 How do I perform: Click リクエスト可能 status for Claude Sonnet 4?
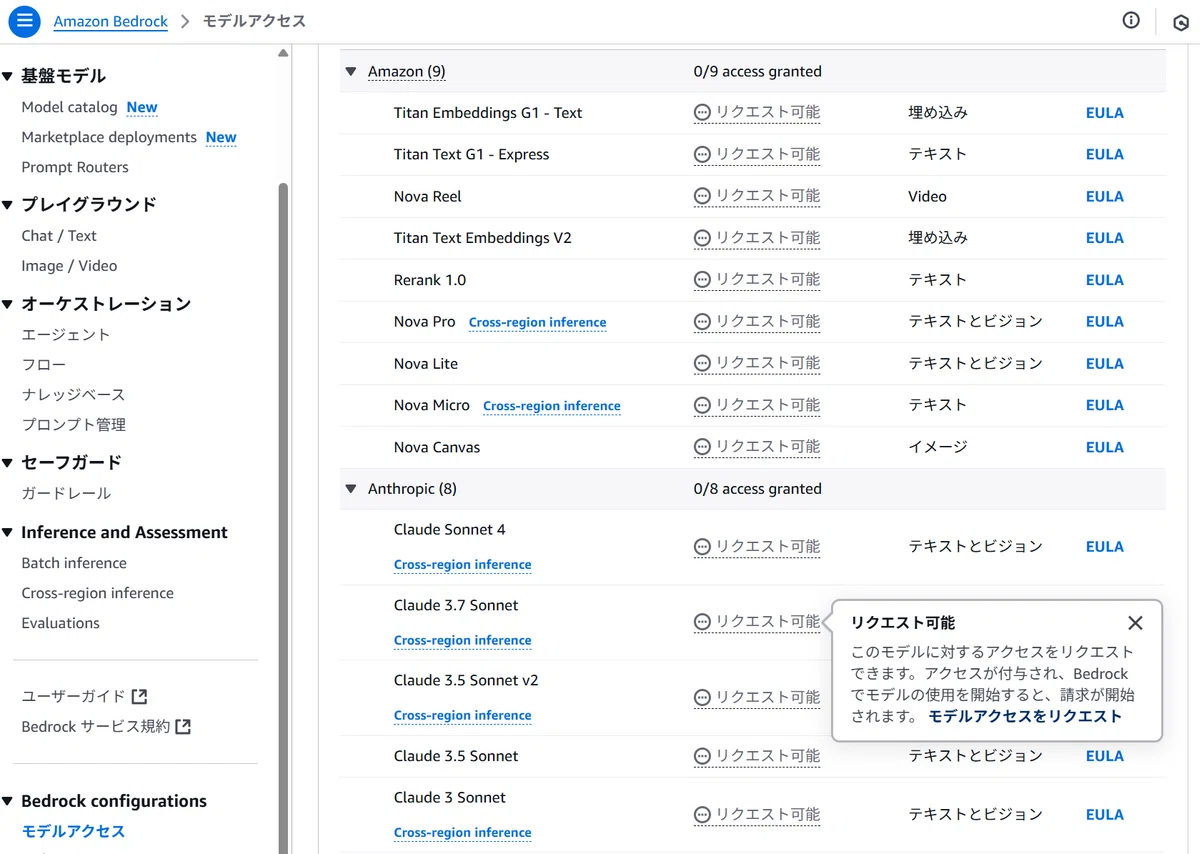757,547
